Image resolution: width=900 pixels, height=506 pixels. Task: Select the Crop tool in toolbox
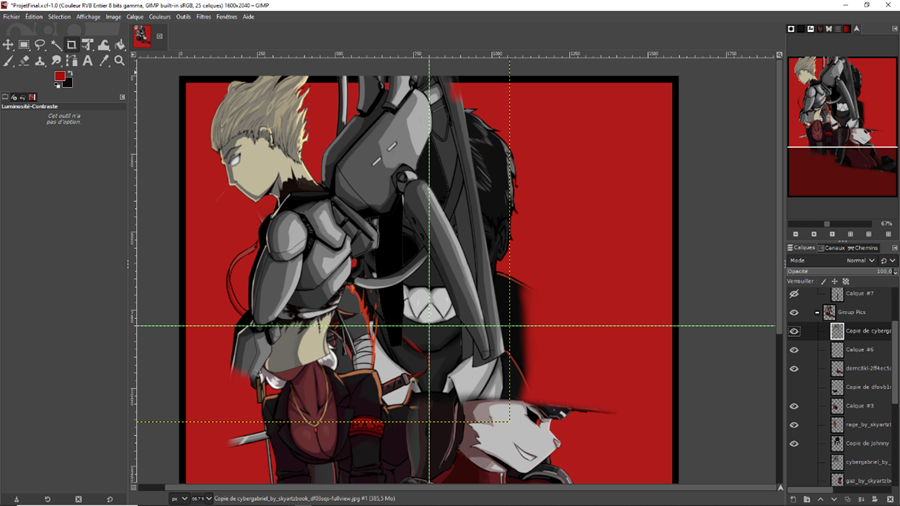[72, 45]
